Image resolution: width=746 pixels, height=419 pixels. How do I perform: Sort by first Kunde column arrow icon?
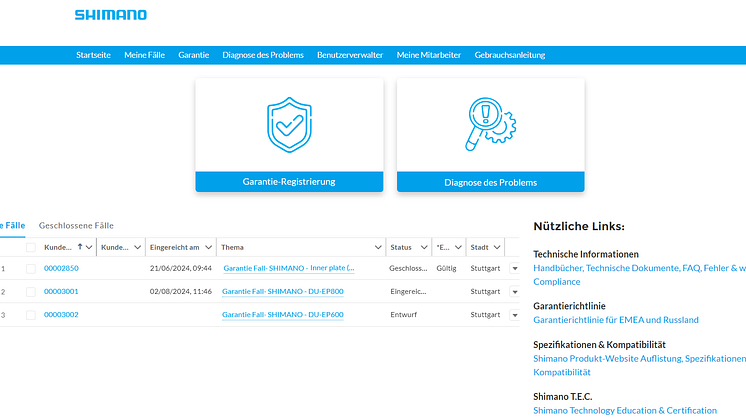pos(80,247)
